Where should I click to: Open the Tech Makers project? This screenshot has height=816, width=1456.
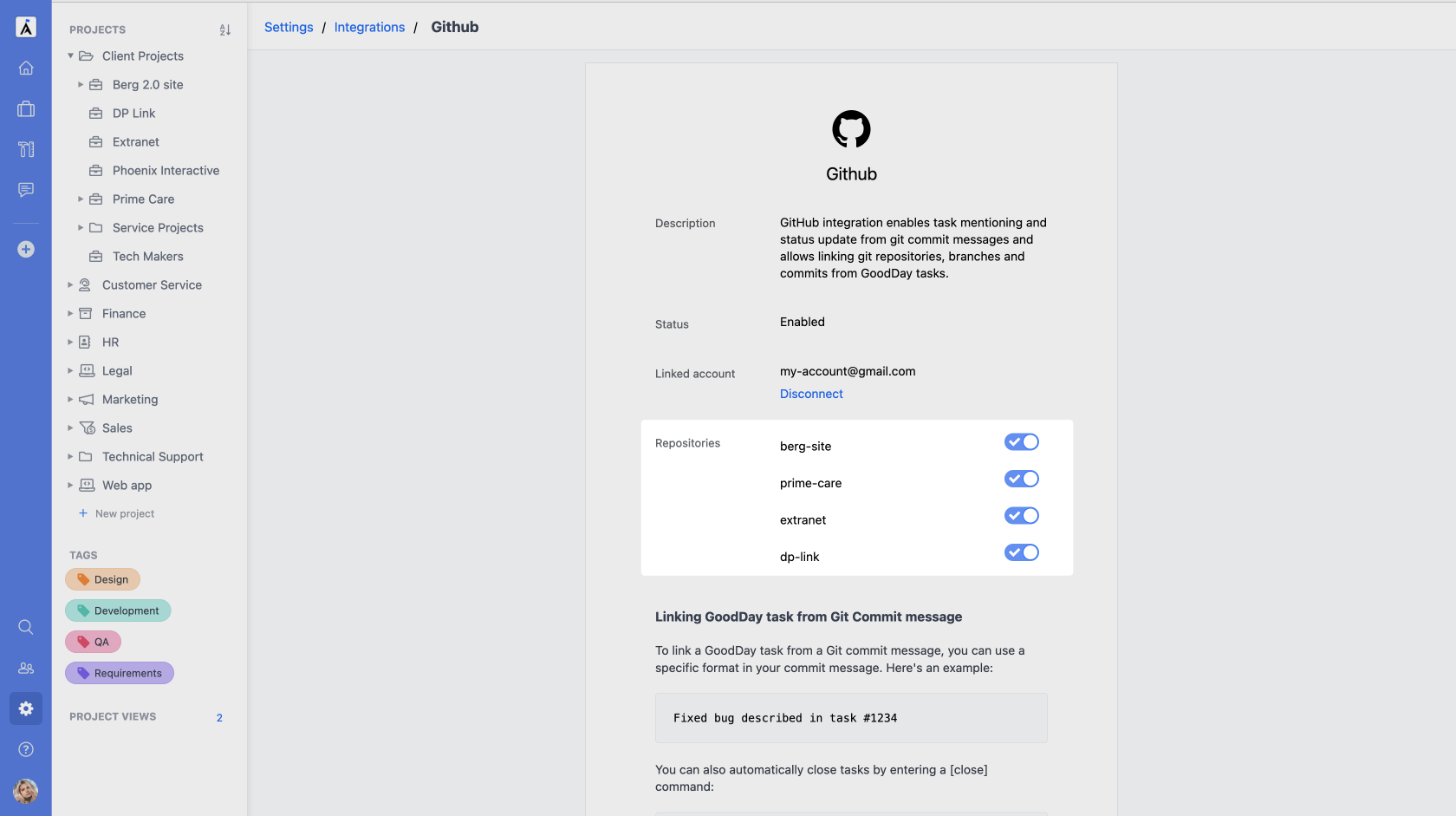coord(148,256)
